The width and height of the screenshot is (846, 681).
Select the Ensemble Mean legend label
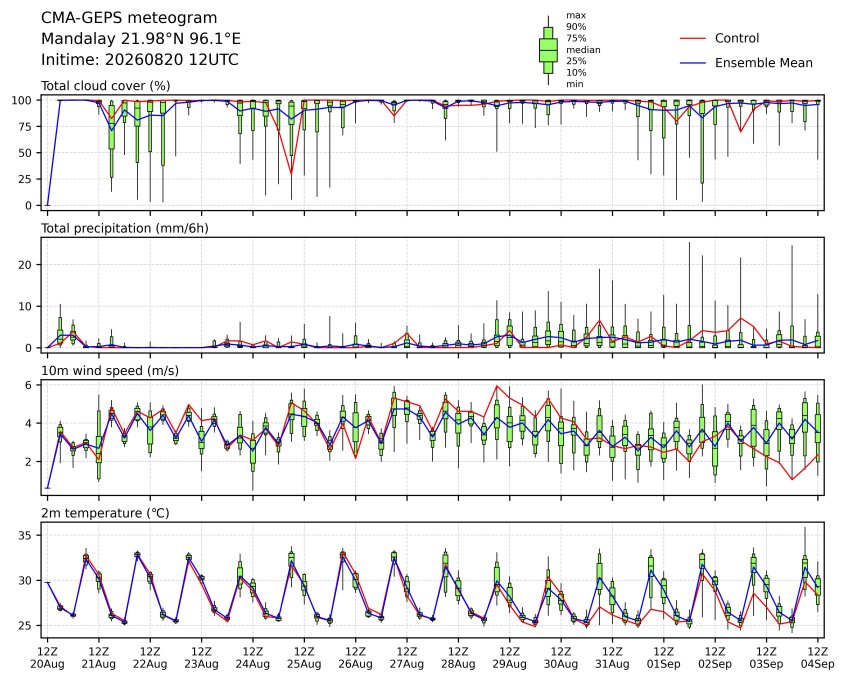(x=763, y=63)
